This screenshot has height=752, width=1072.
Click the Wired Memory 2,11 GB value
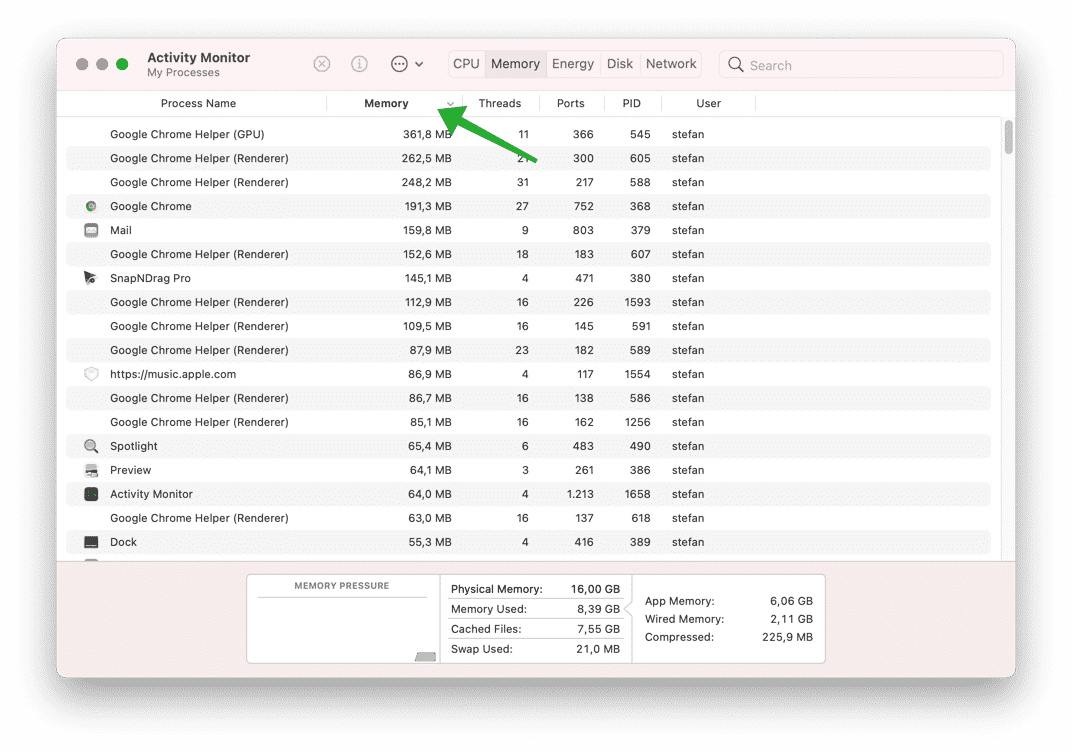pos(792,619)
